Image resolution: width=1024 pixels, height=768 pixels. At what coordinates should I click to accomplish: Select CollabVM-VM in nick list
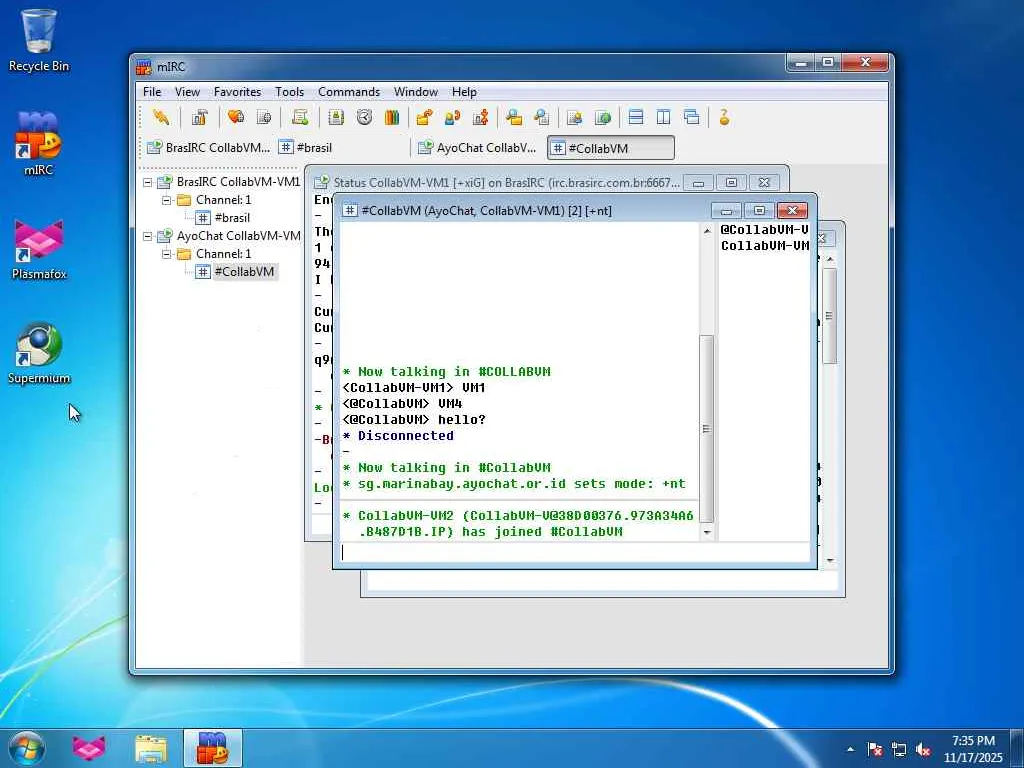pyautogui.click(x=764, y=246)
